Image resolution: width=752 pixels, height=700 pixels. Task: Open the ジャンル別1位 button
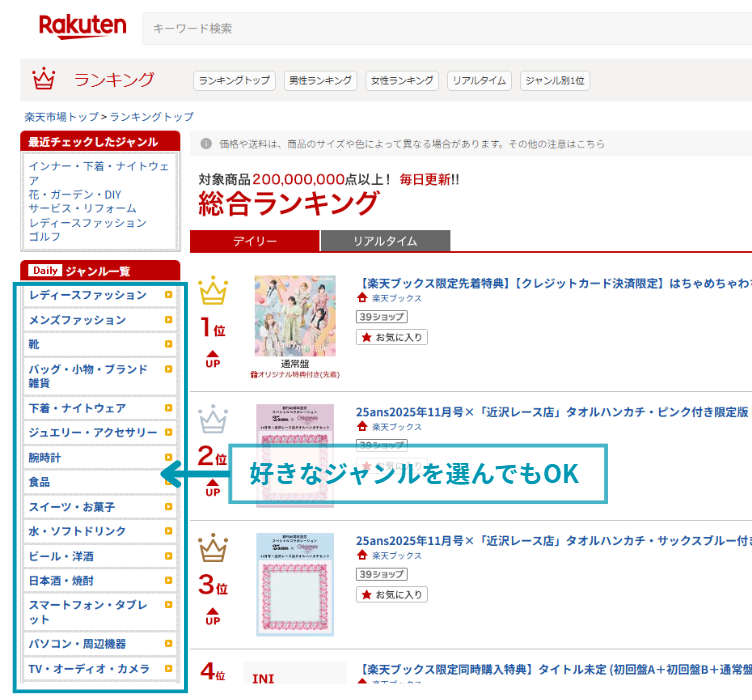pos(555,80)
